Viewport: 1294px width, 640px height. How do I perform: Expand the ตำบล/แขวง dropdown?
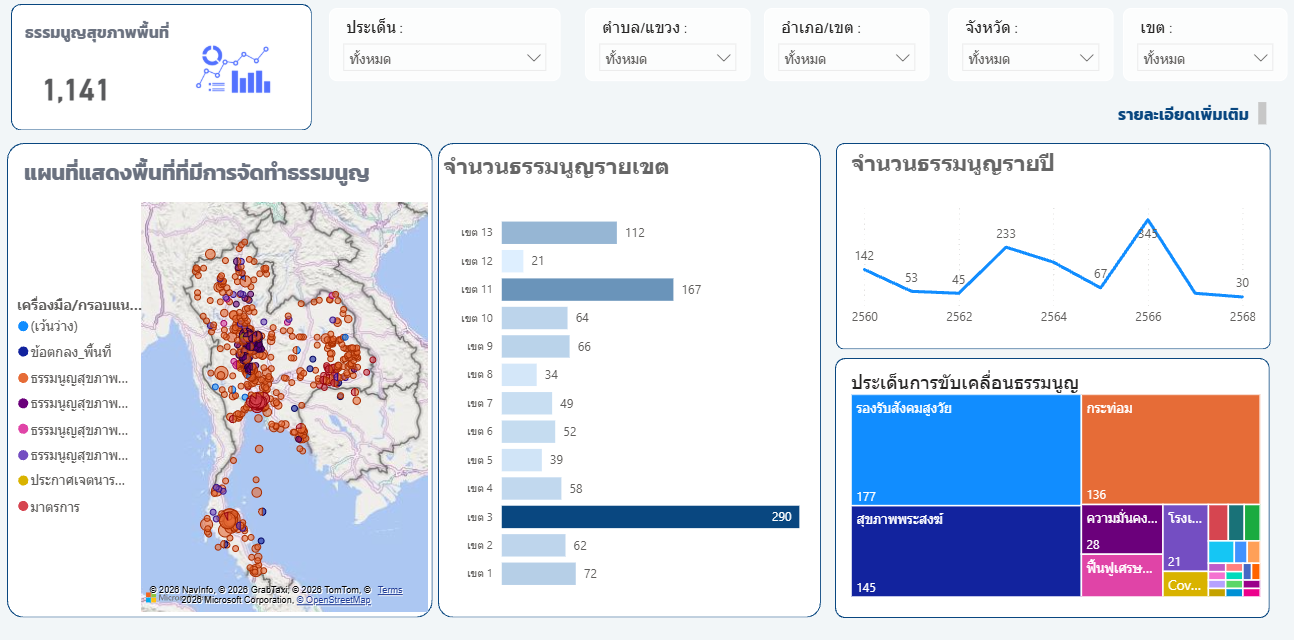coord(667,58)
